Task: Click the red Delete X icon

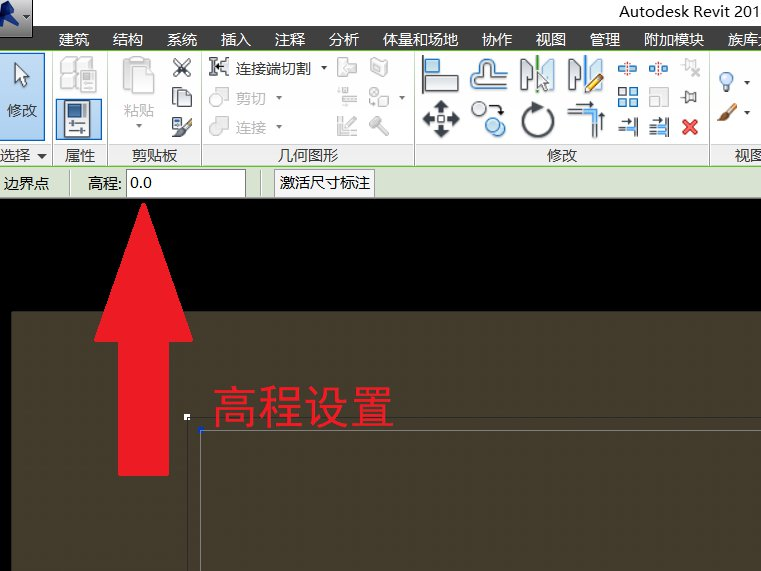Action: tap(690, 127)
